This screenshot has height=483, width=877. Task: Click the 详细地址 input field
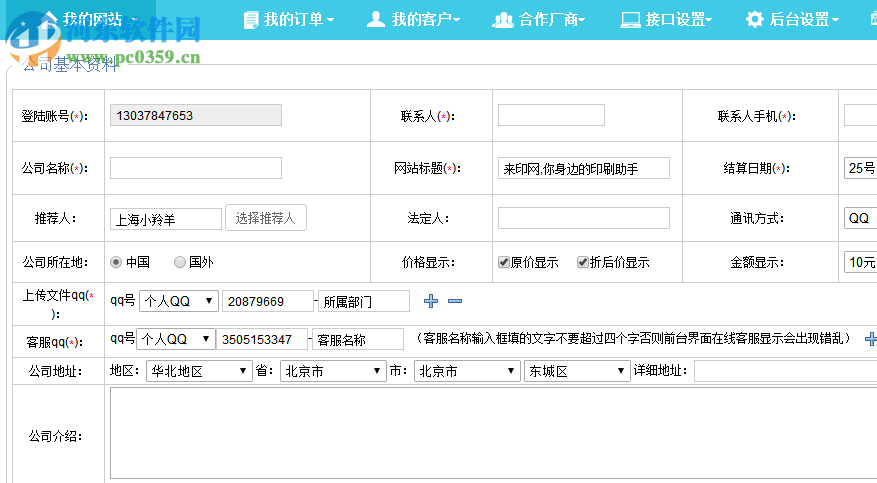(x=785, y=371)
